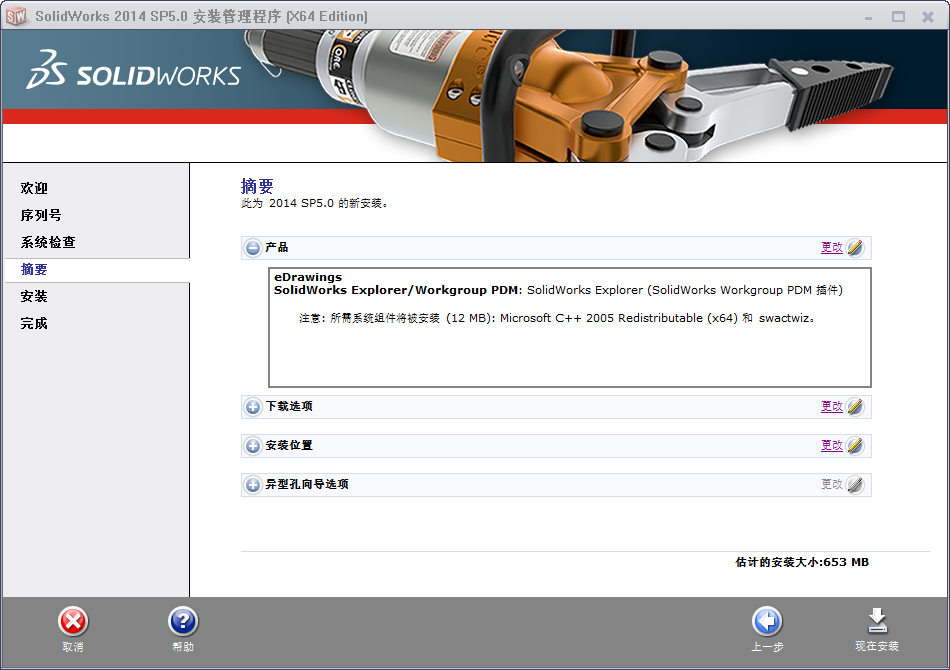Click the 摘要 page heading
950x670 pixels.
click(257, 186)
